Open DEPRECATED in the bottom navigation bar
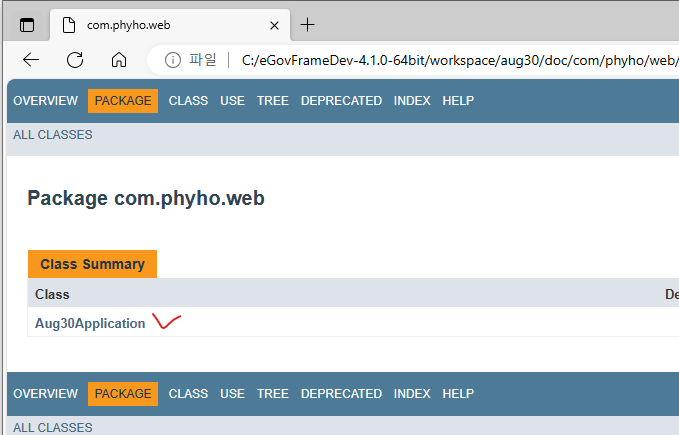 point(341,394)
